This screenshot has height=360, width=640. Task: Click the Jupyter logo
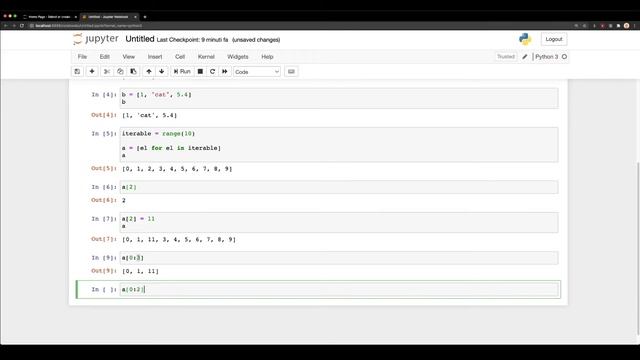96,39
